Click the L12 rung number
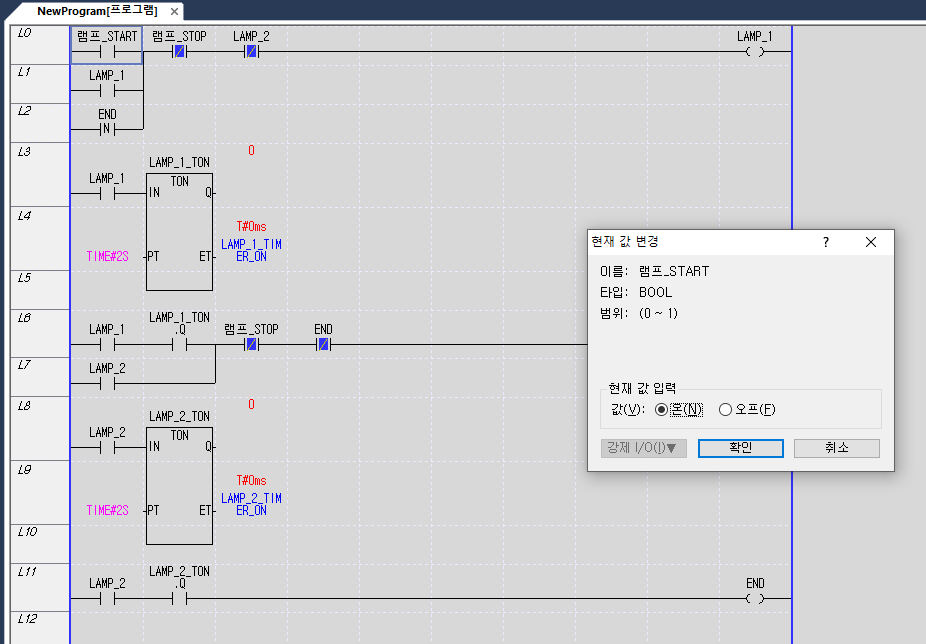The height and width of the screenshot is (644, 926). coord(27,619)
